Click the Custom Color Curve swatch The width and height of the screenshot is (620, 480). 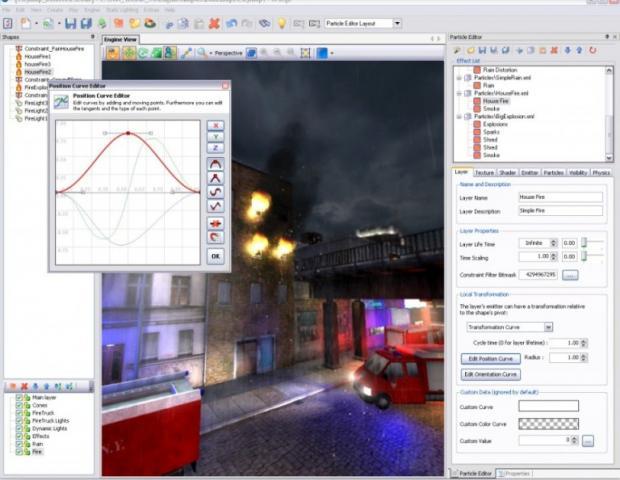pyautogui.click(x=548, y=424)
